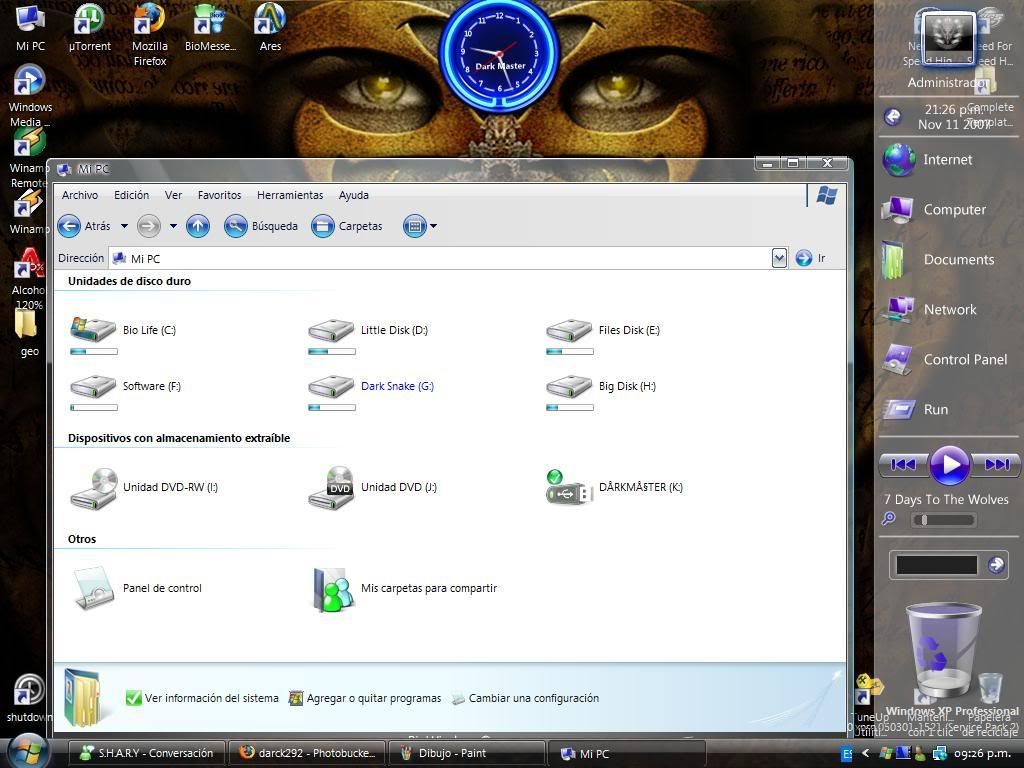The image size is (1024, 768).
Task: Open Internet in the sidebar
Action: pos(928,160)
